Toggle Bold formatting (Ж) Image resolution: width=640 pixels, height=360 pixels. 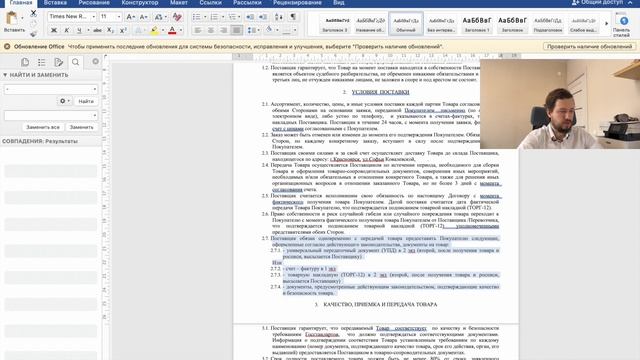coord(53,30)
